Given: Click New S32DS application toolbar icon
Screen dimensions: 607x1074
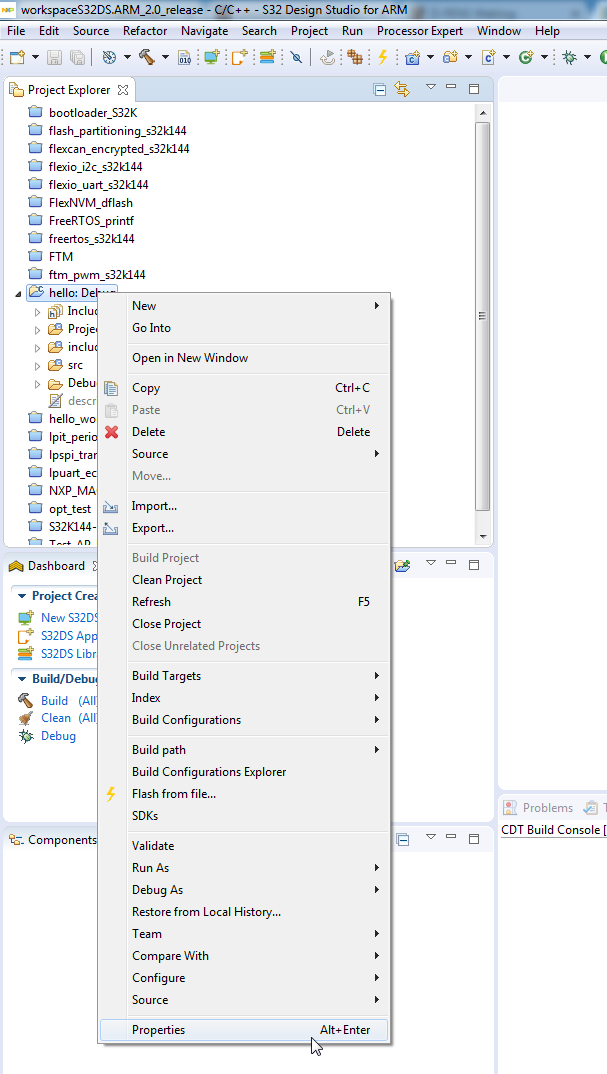Looking at the screenshot, I should (x=238, y=57).
